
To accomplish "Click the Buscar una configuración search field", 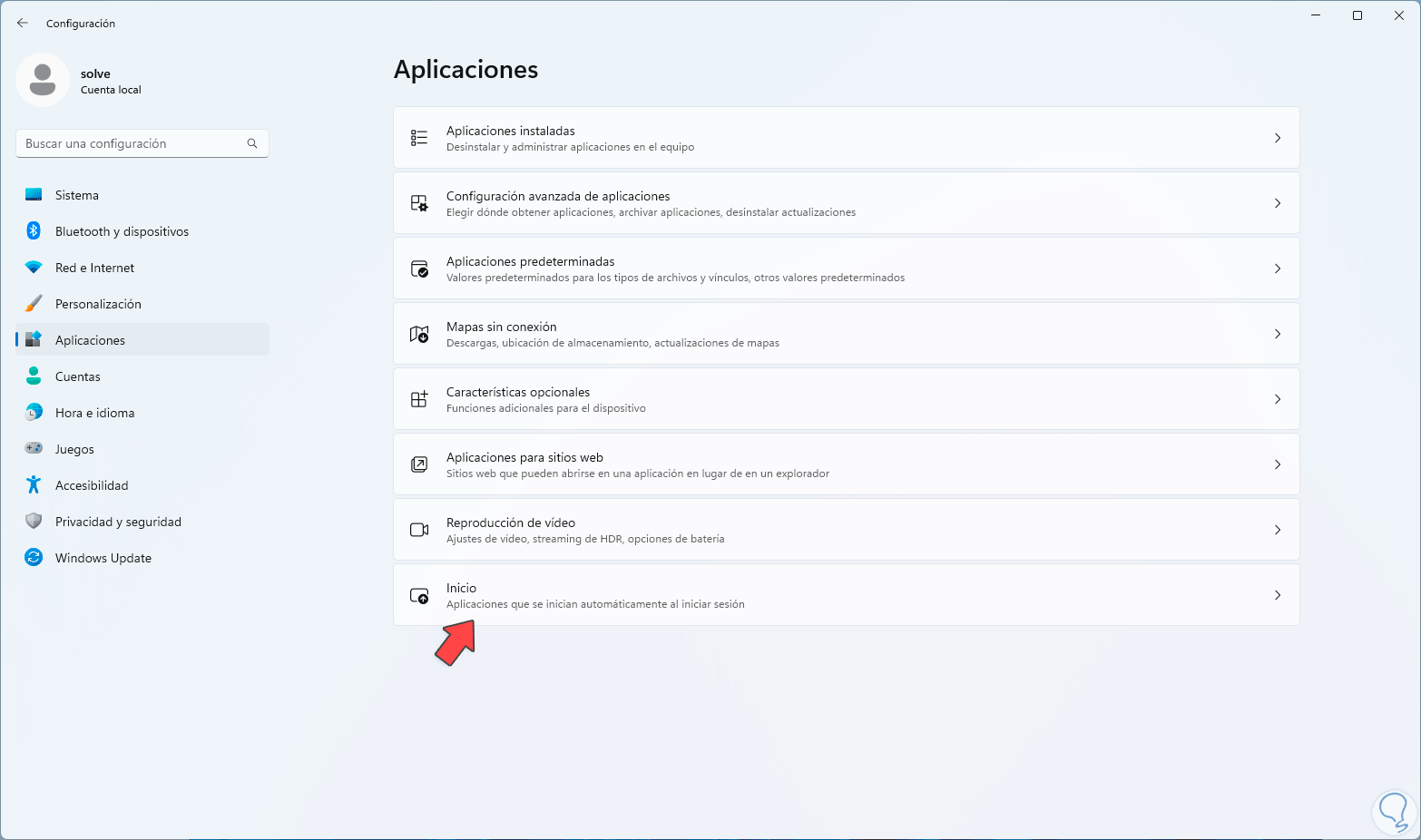I will (x=133, y=143).
